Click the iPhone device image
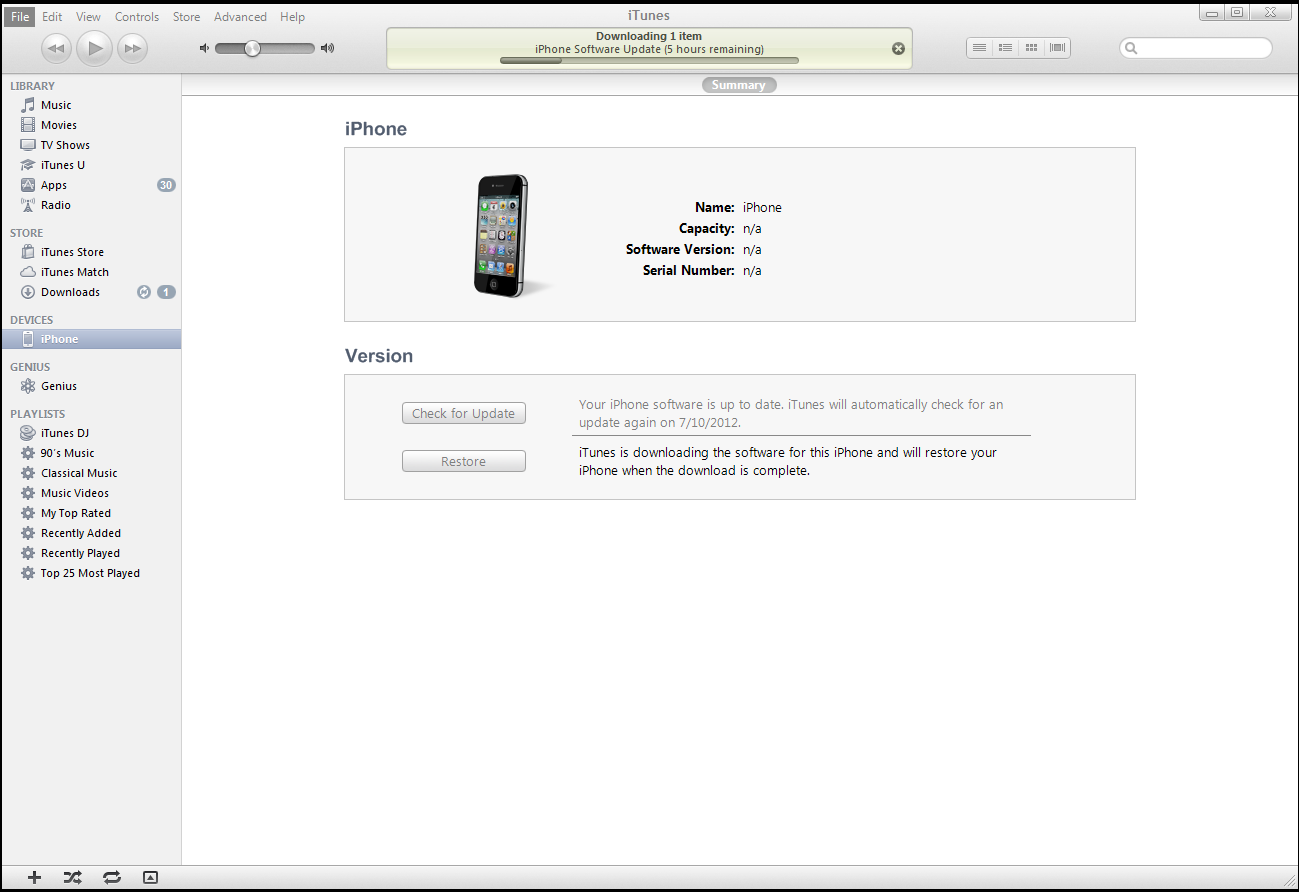The width and height of the screenshot is (1299, 892). [502, 236]
